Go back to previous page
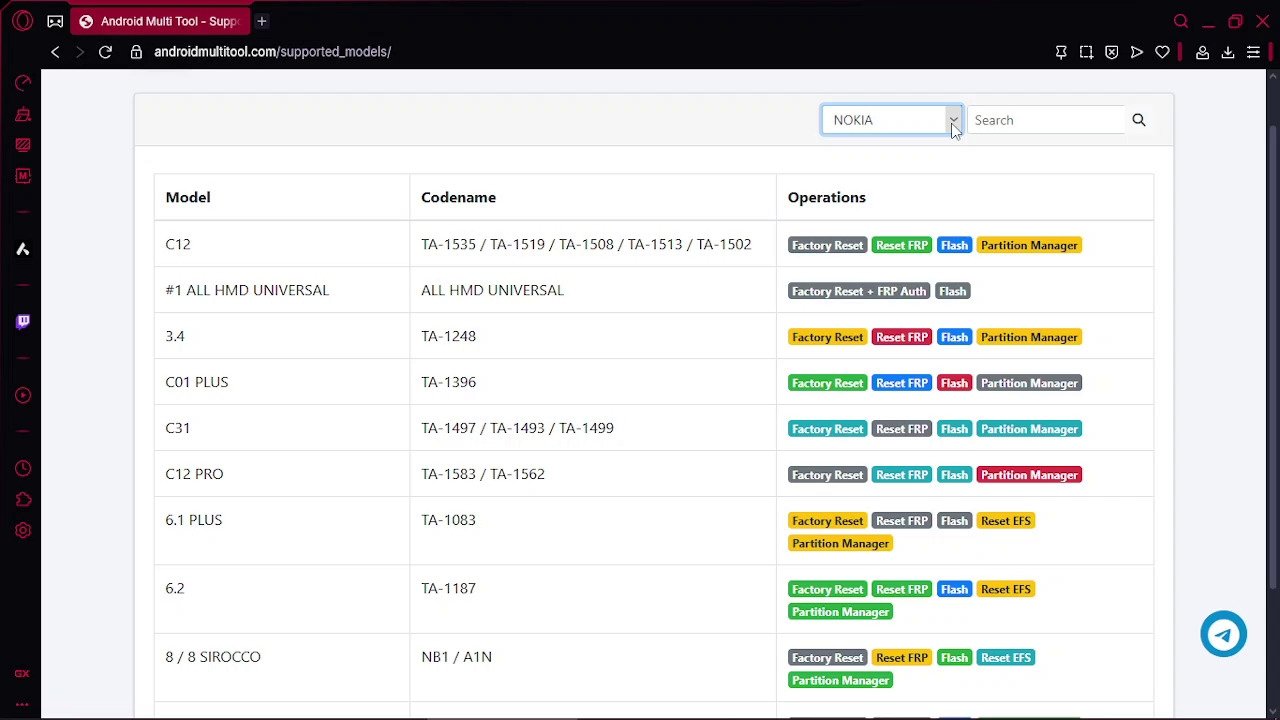 55,52
